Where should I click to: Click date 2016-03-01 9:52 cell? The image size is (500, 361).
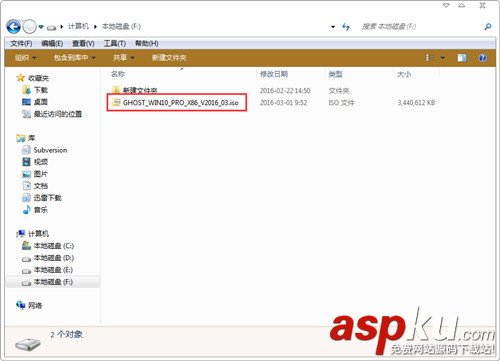283,103
